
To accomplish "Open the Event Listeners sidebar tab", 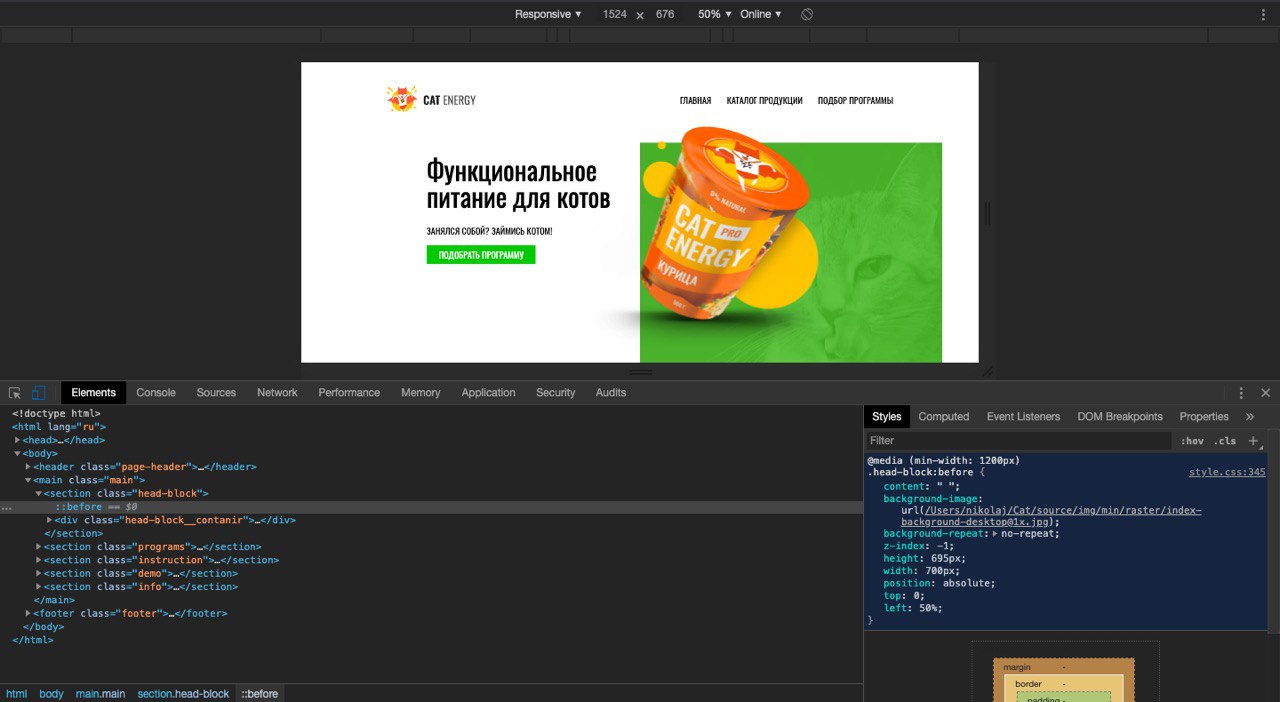I will [x=1023, y=417].
